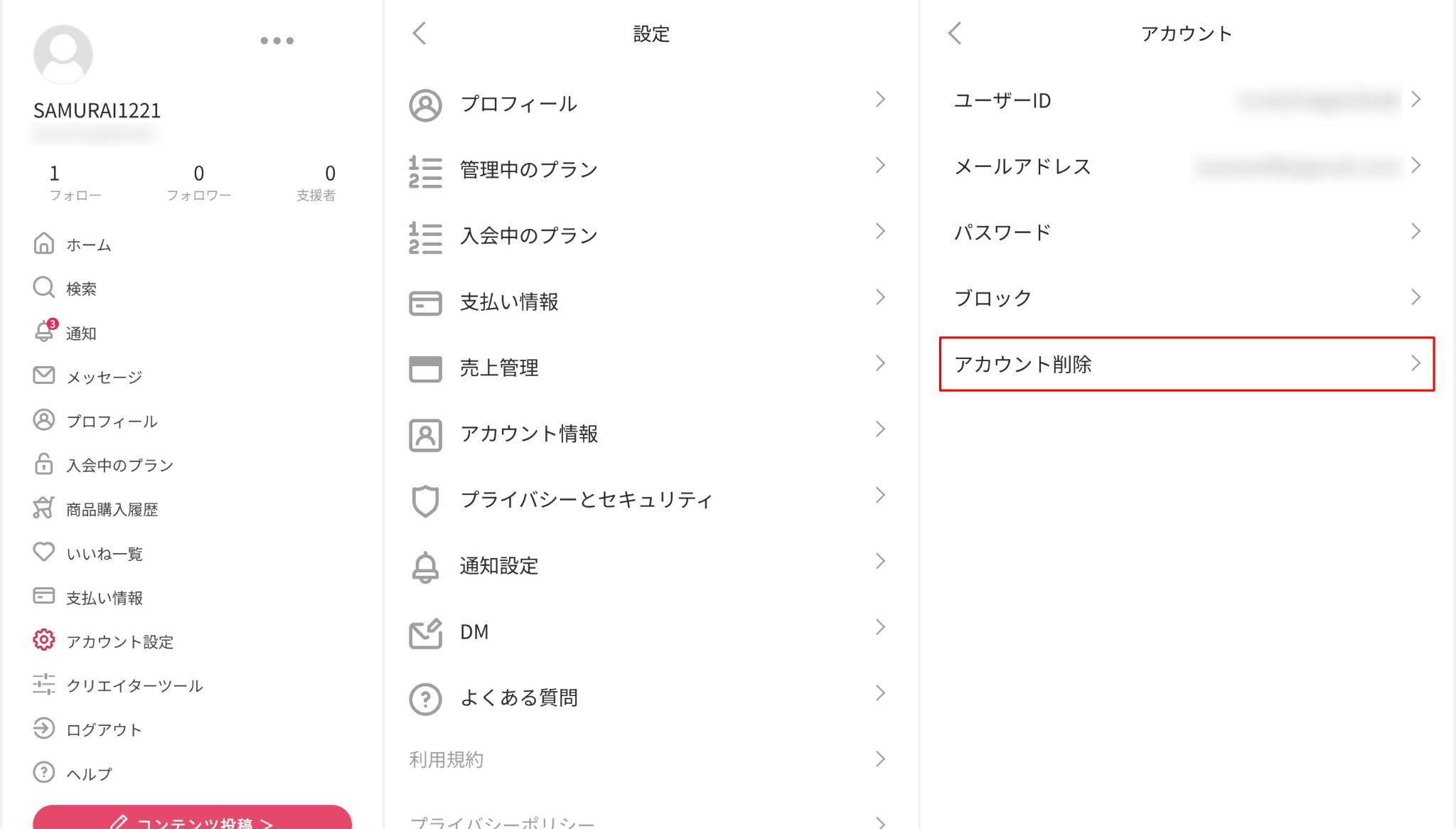Click the ログアウト arrow icon
This screenshot has width=1456, height=829.
43,728
